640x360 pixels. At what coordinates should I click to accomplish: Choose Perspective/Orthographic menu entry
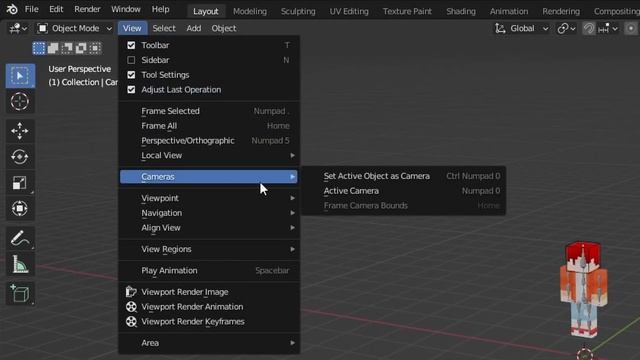click(x=209, y=140)
